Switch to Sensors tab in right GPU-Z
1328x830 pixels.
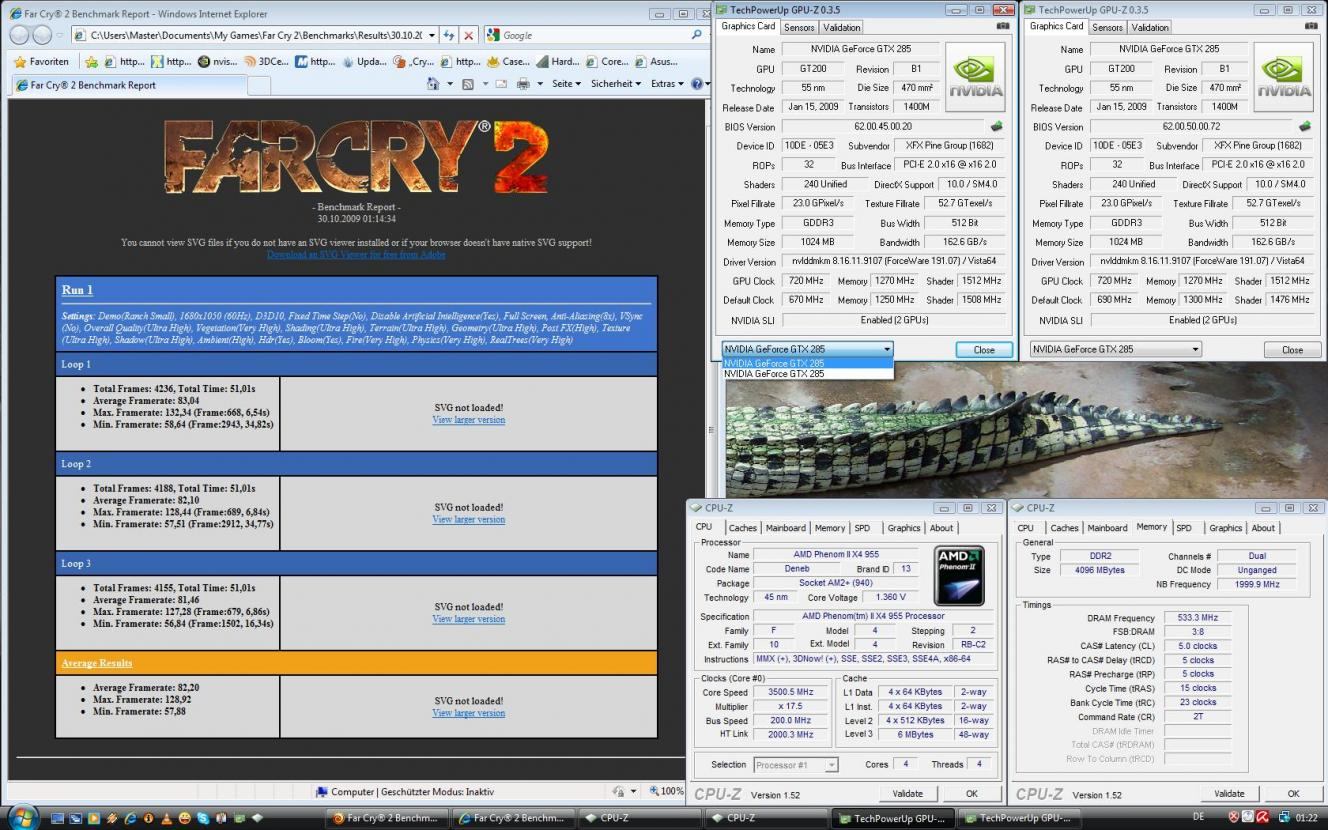click(1107, 27)
